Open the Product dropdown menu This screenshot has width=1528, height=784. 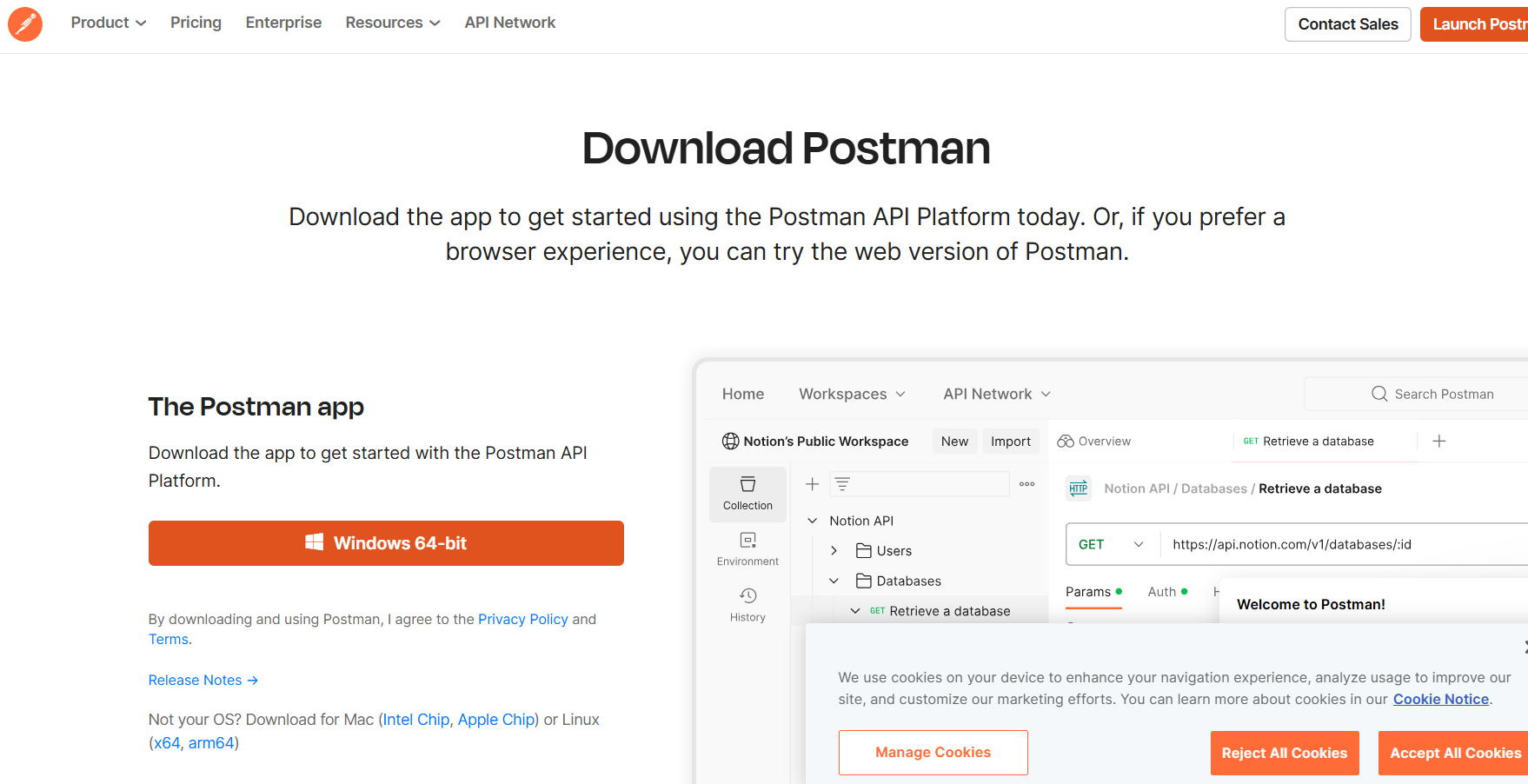point(109,23)
